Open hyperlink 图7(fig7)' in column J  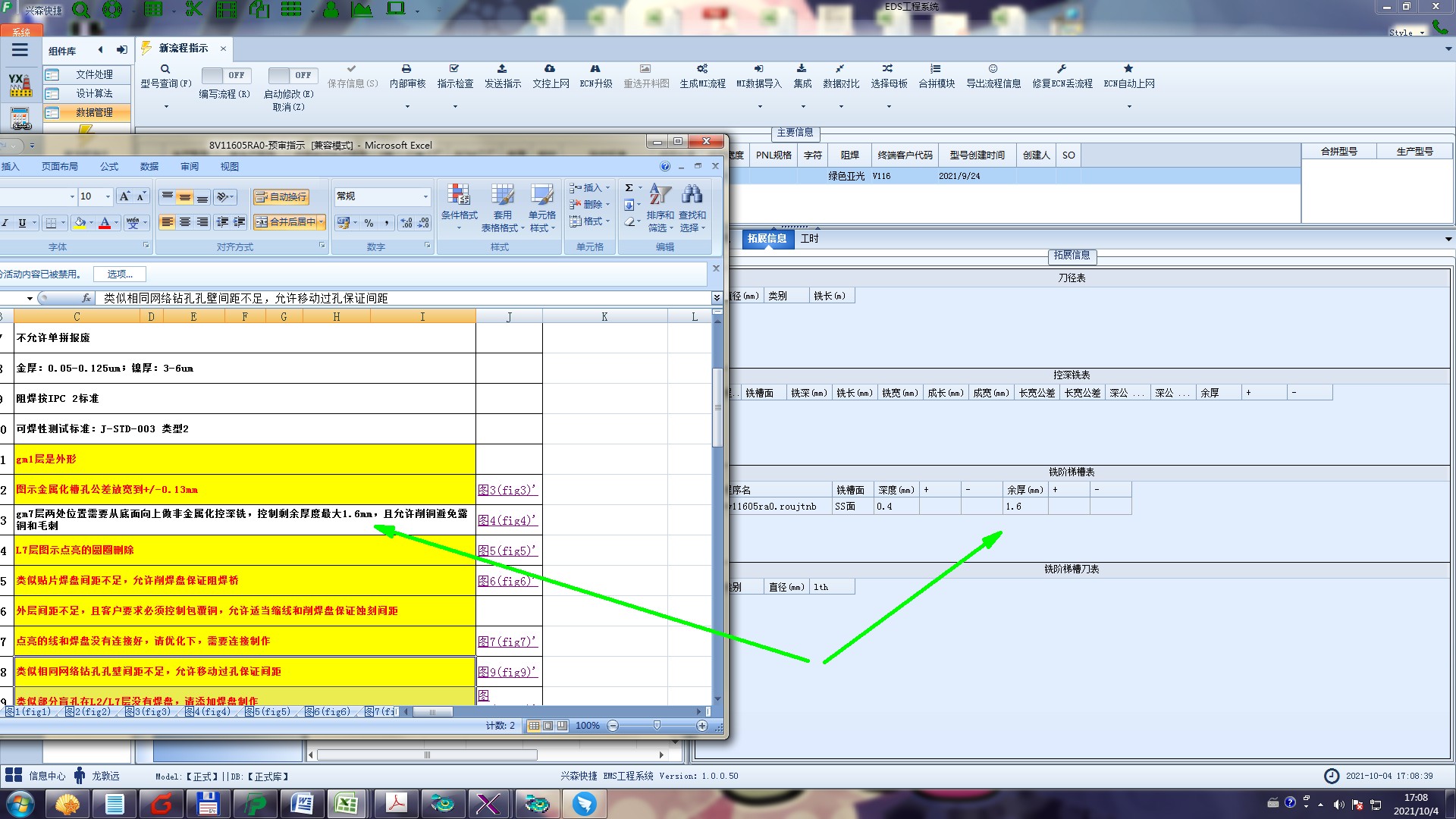click(x=507, y=642)
